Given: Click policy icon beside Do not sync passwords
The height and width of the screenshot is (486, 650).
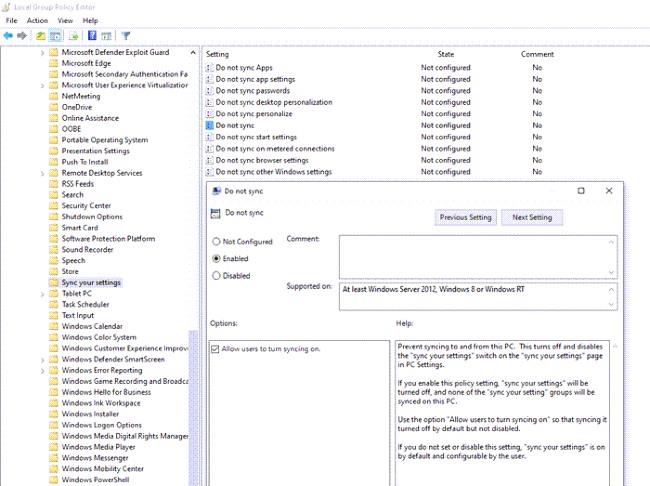Looking at the screenshot, I should tap(209, 91).
